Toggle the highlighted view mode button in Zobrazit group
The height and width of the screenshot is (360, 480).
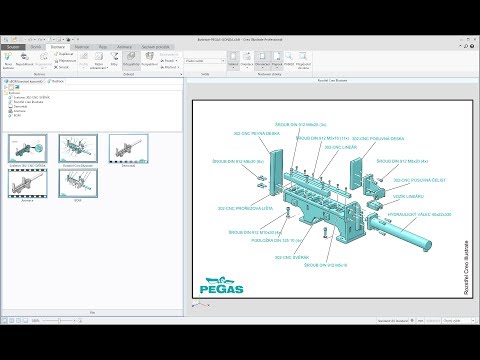pos(131,59)
